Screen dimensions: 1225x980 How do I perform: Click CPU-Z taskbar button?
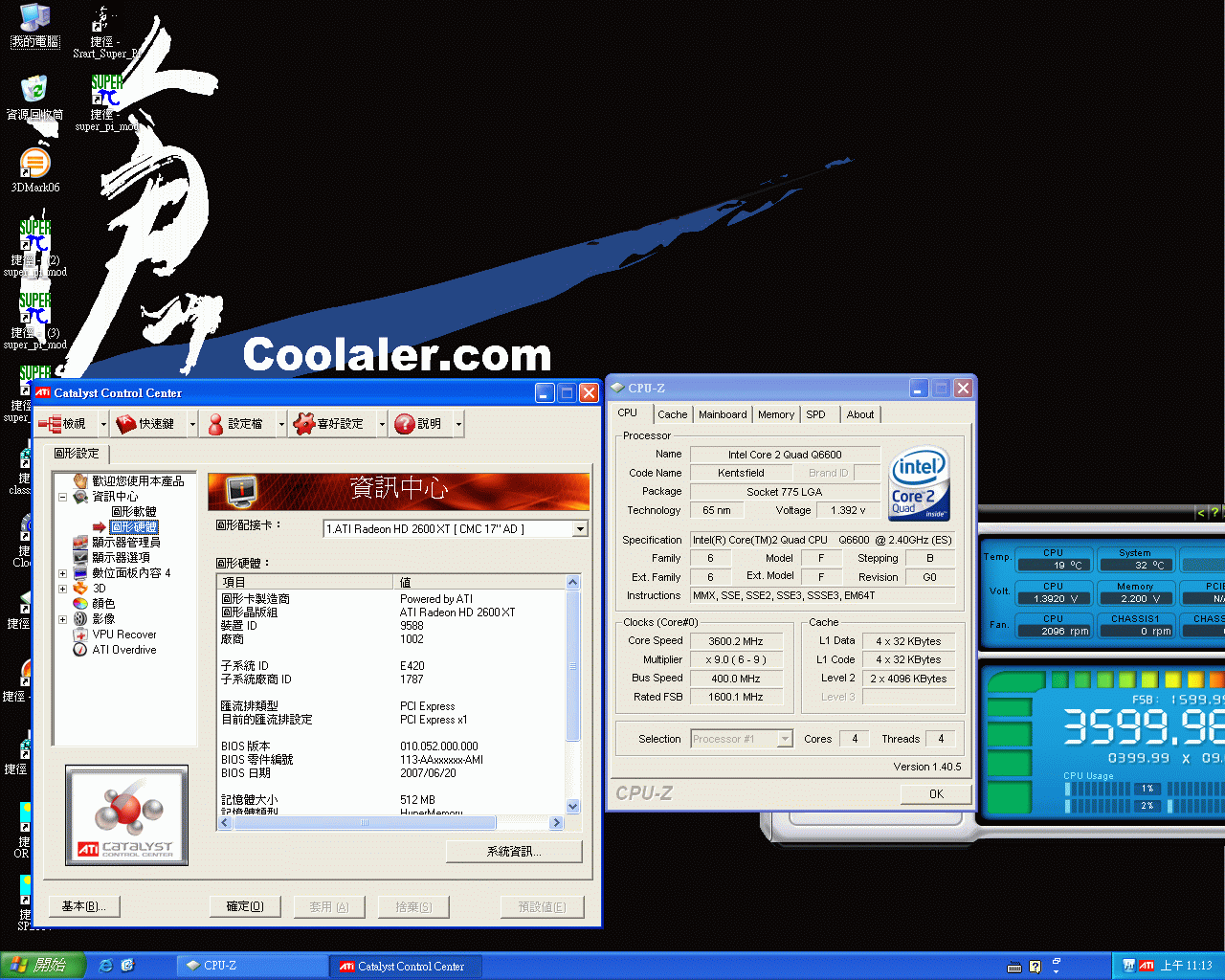(x=252, y=966)
